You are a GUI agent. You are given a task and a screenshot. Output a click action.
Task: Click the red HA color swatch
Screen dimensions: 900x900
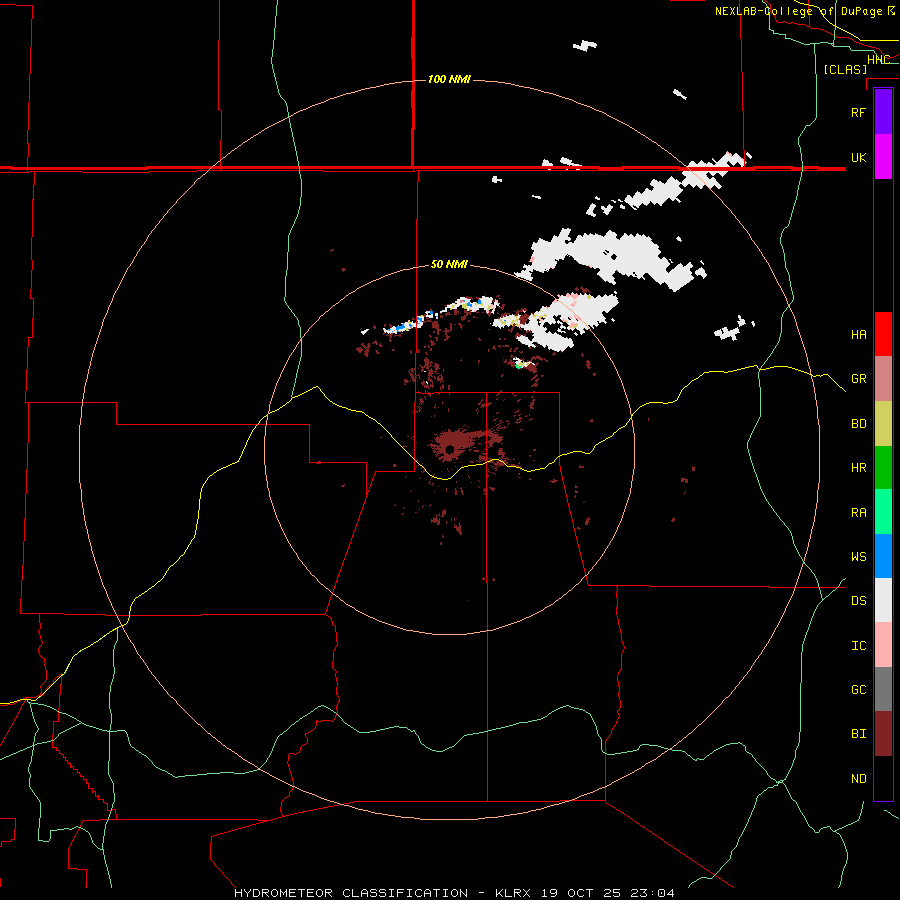(883, 334)
